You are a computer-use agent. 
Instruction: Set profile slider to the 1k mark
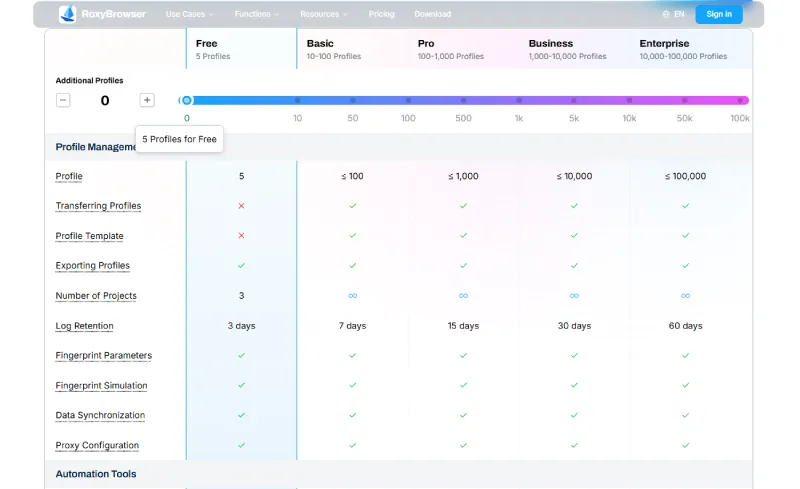click(519, 100)
